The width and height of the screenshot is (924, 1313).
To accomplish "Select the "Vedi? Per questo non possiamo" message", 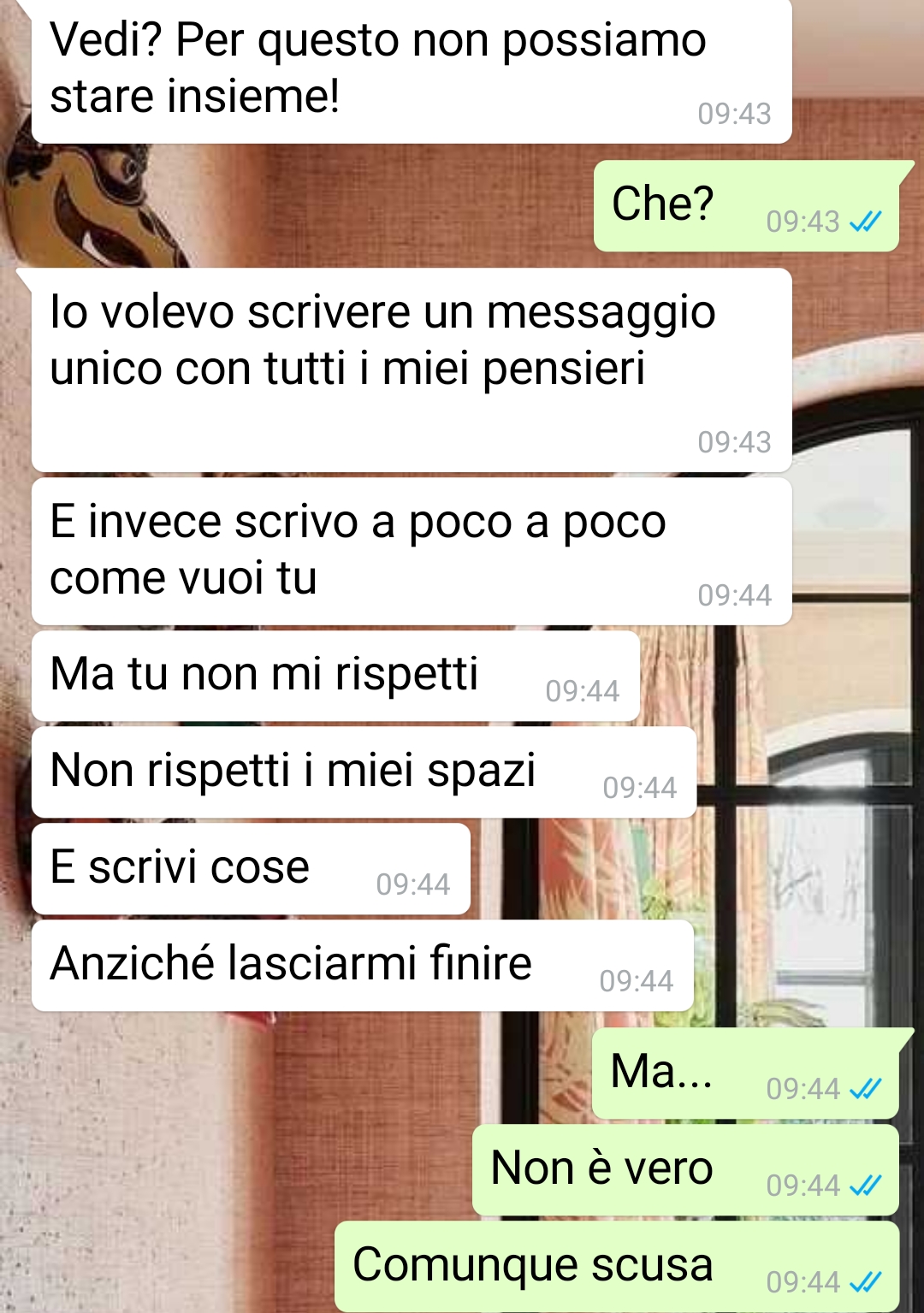I will (x=412, y=70).
